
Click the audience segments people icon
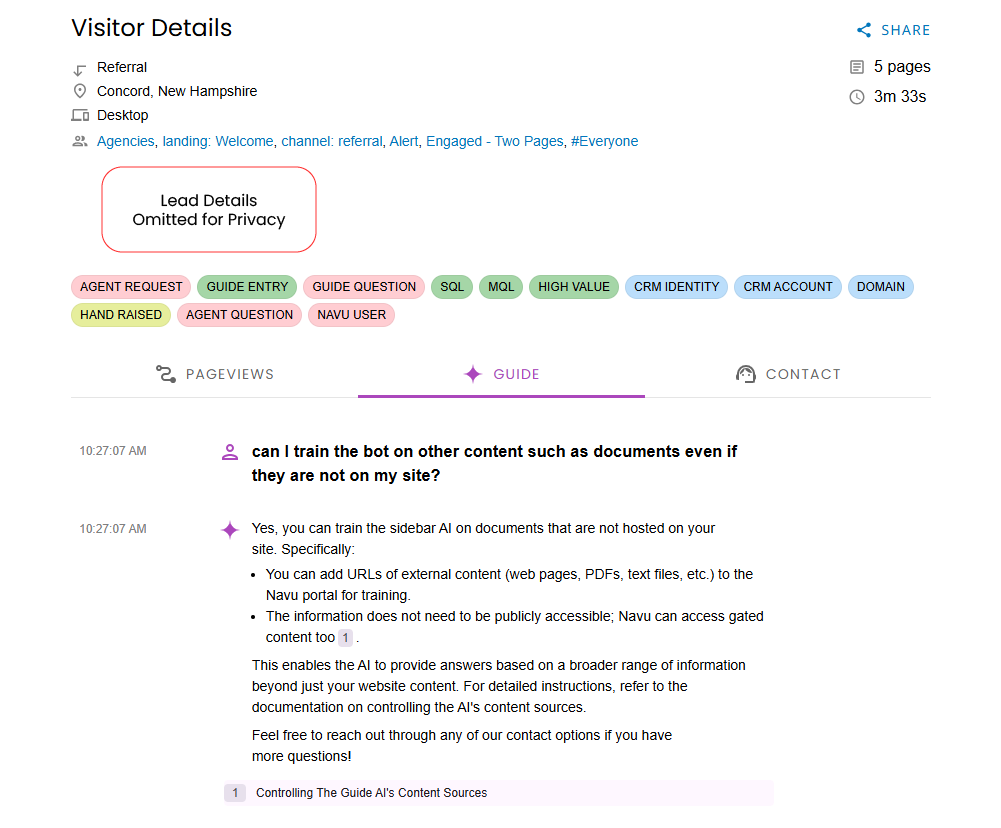point(80,141)
